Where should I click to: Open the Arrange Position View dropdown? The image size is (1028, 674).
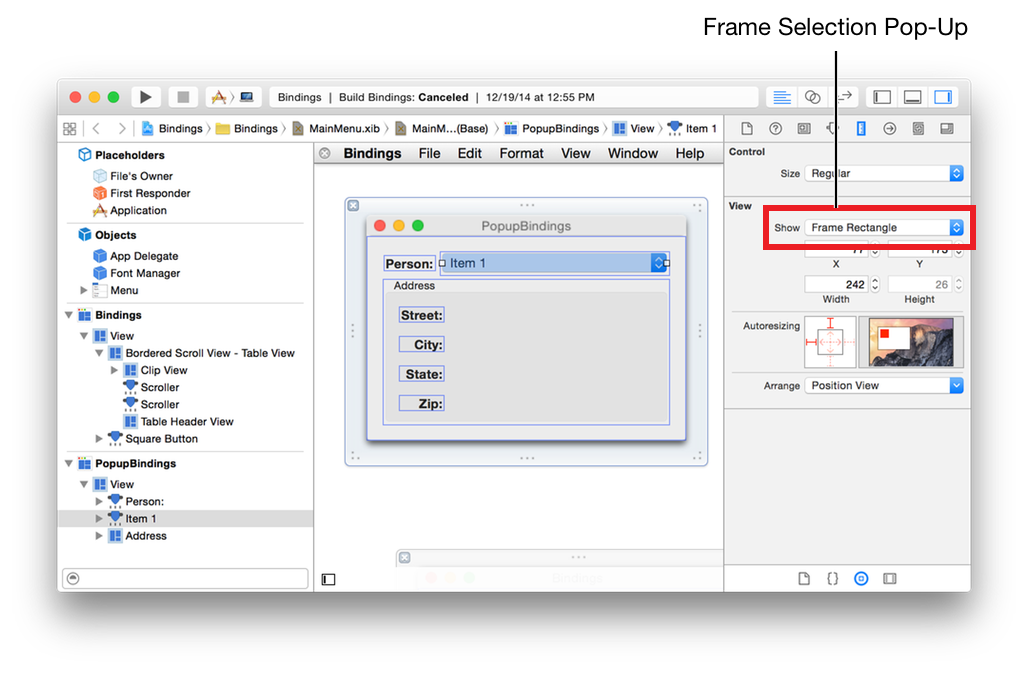click(884, 385)
